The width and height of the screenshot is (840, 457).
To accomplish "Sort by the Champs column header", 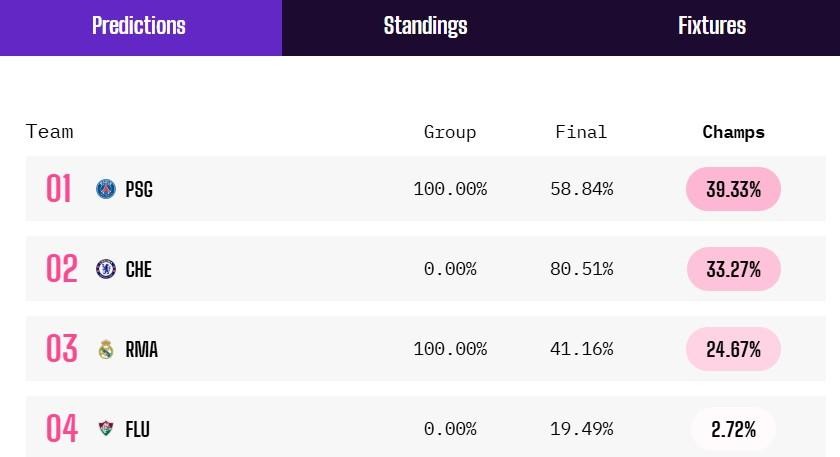I will click(x=733, y=132).
